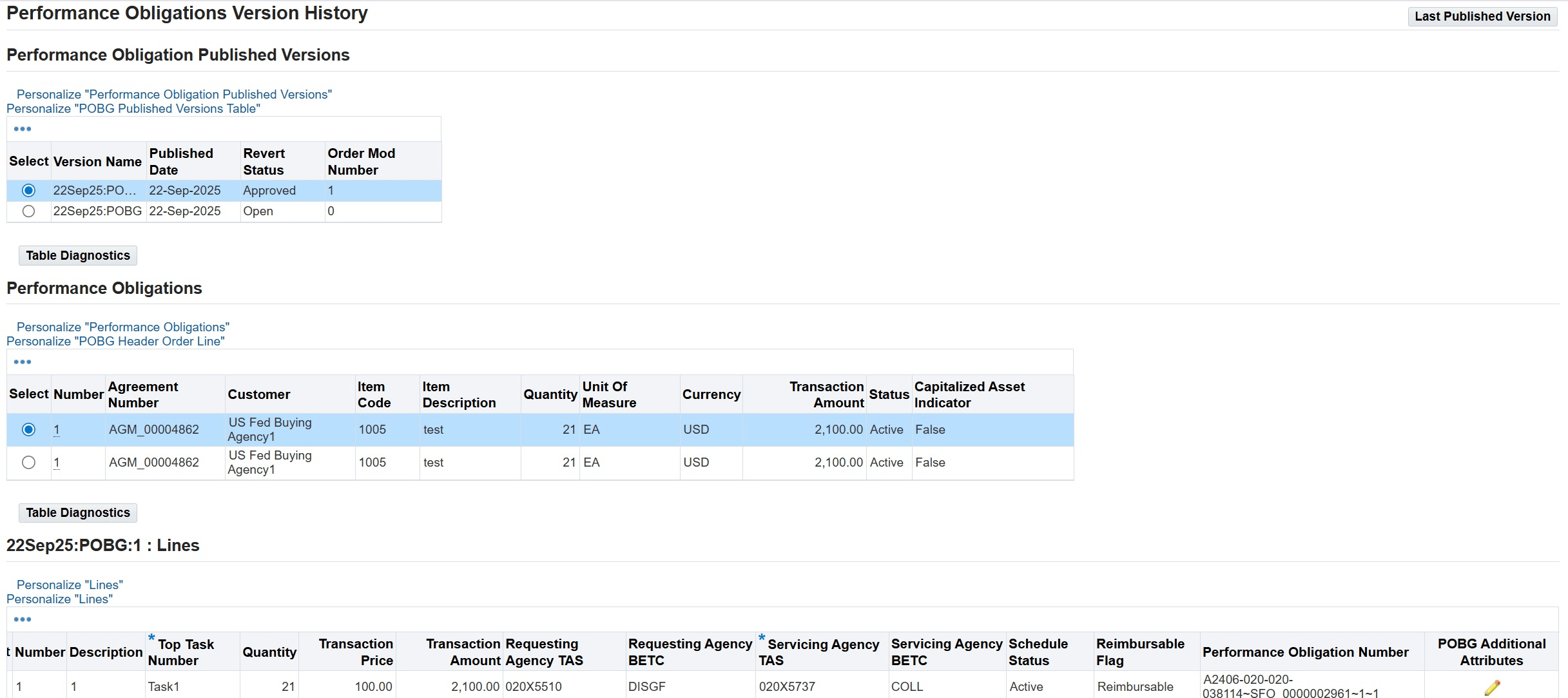Open Personalize "Performance Obligations" link
The width and height of the screenshot is (1568, 698).
pyautogui.click(x=123, y=327)
